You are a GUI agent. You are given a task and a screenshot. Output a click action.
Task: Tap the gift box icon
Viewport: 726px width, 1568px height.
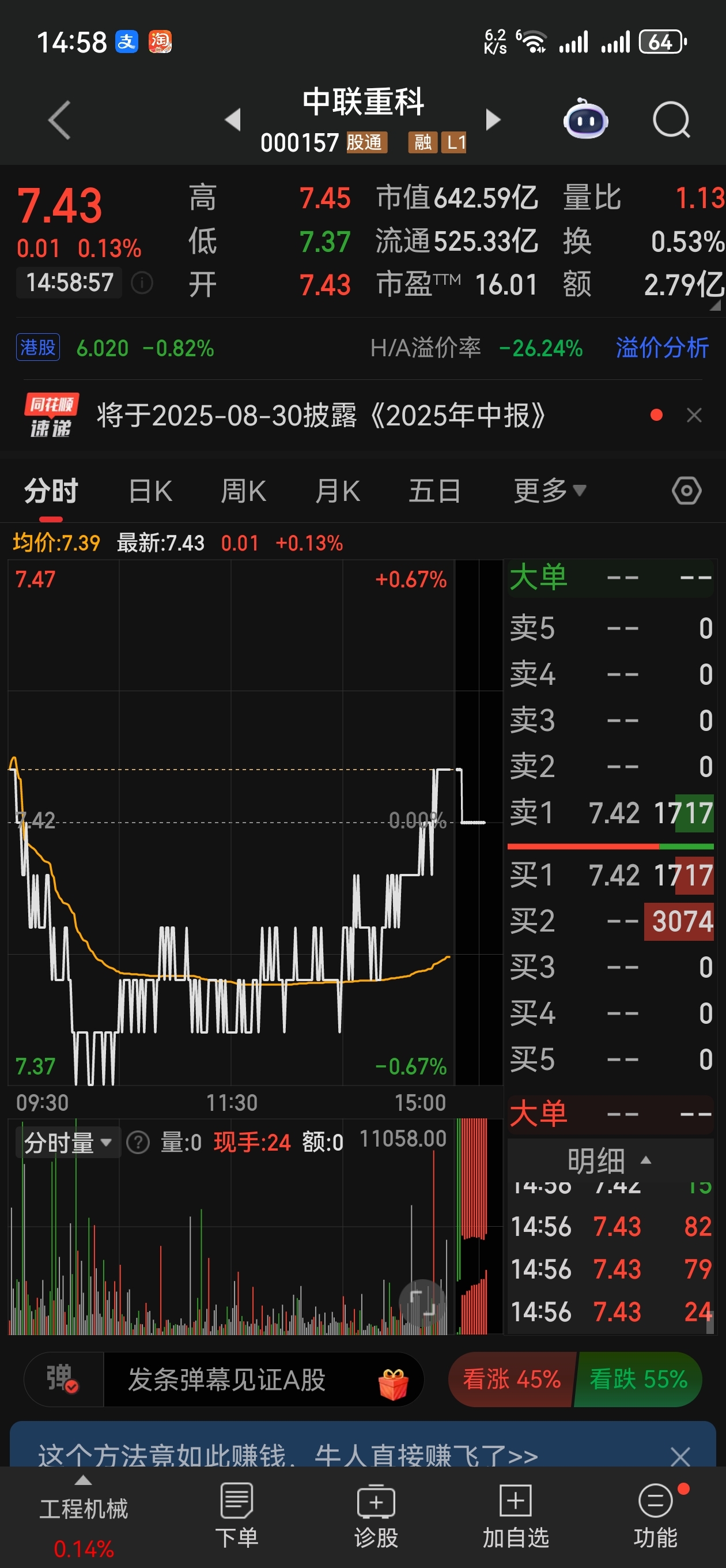pyautogui.click(x=393, y=1384)
